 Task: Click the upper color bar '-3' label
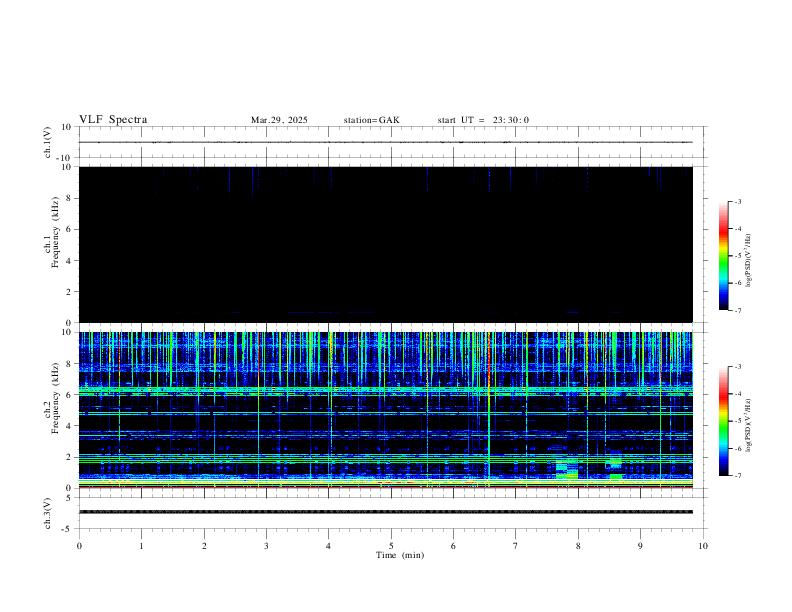coord(738,201)
